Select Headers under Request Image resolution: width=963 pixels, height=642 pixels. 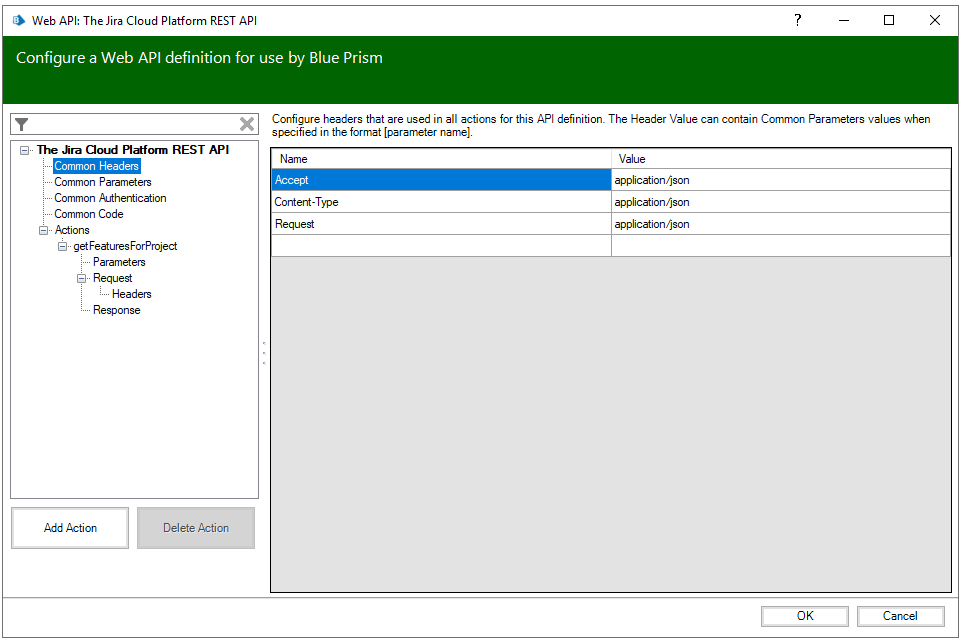(132, 294)
